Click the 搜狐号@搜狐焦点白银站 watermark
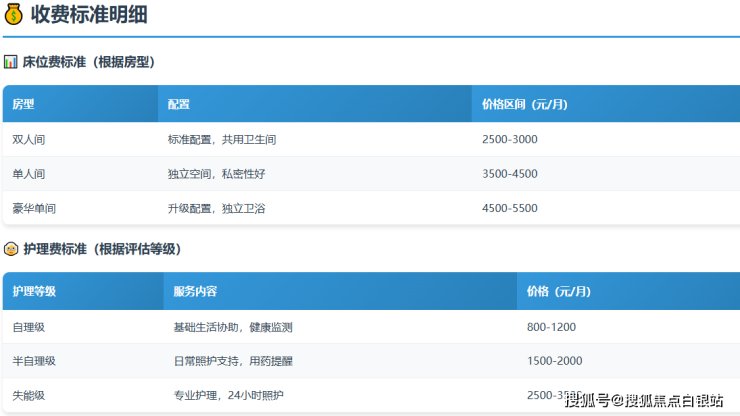 coord(643,401)
